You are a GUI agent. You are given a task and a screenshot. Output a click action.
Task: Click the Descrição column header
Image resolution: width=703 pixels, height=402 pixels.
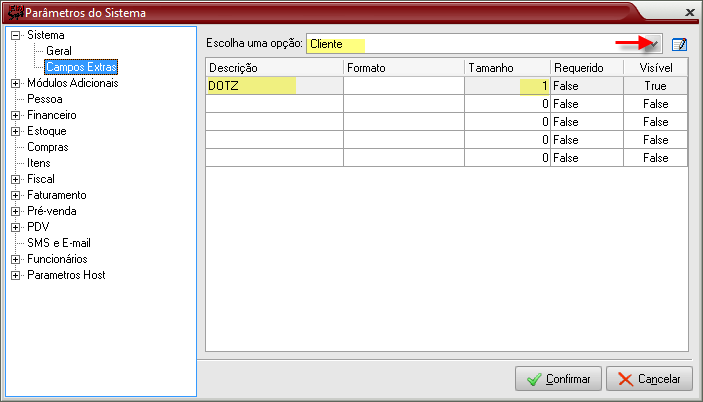274,68
